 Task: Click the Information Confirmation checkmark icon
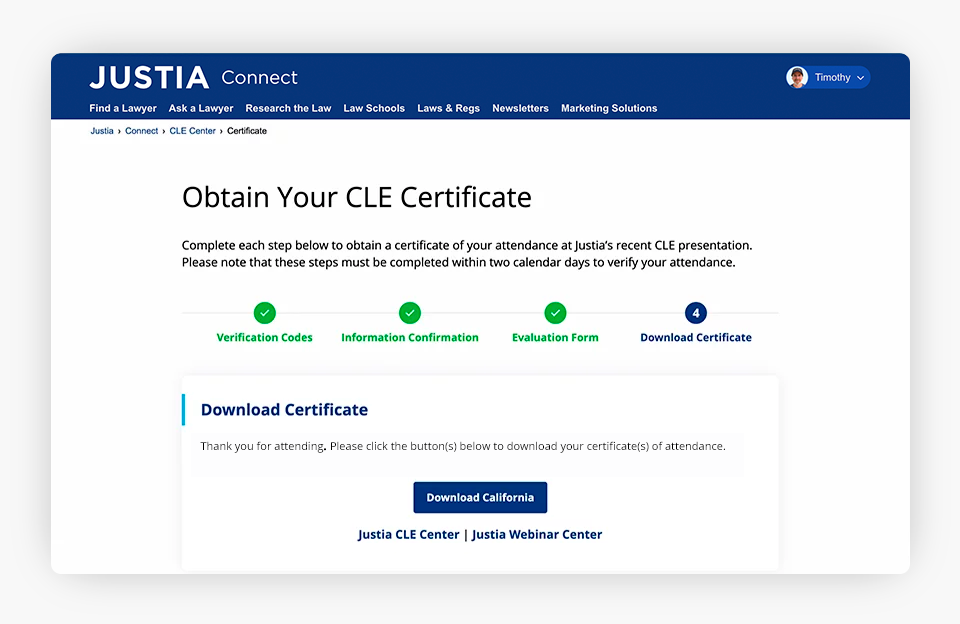pyautogui.click(x=409, y=313)
